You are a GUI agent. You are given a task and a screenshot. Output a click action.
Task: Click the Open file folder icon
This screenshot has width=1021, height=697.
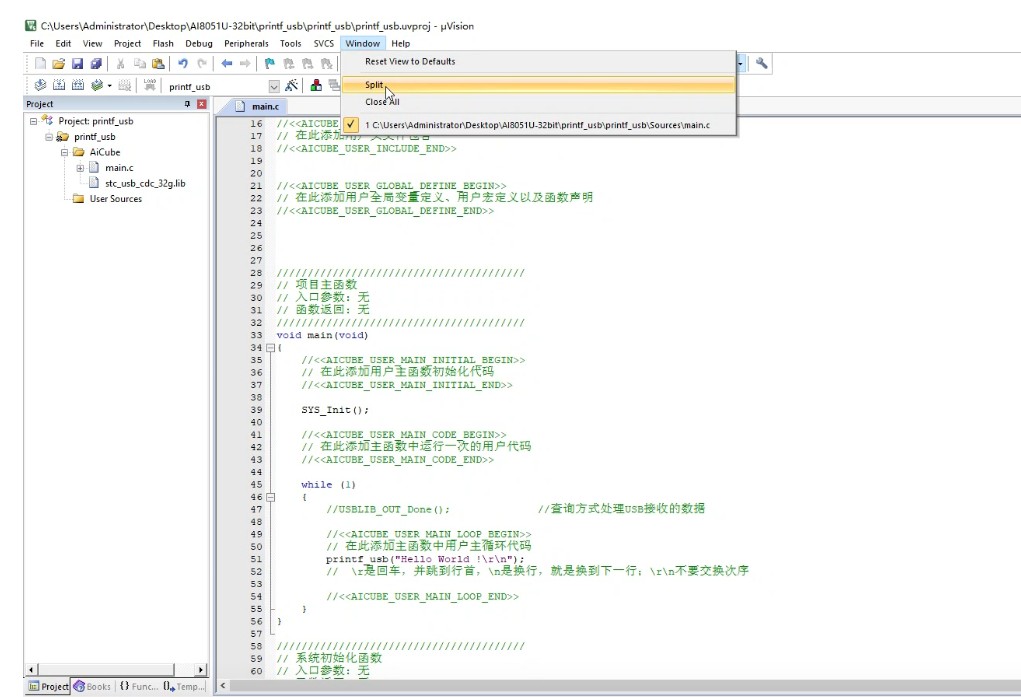coord(59,63)
